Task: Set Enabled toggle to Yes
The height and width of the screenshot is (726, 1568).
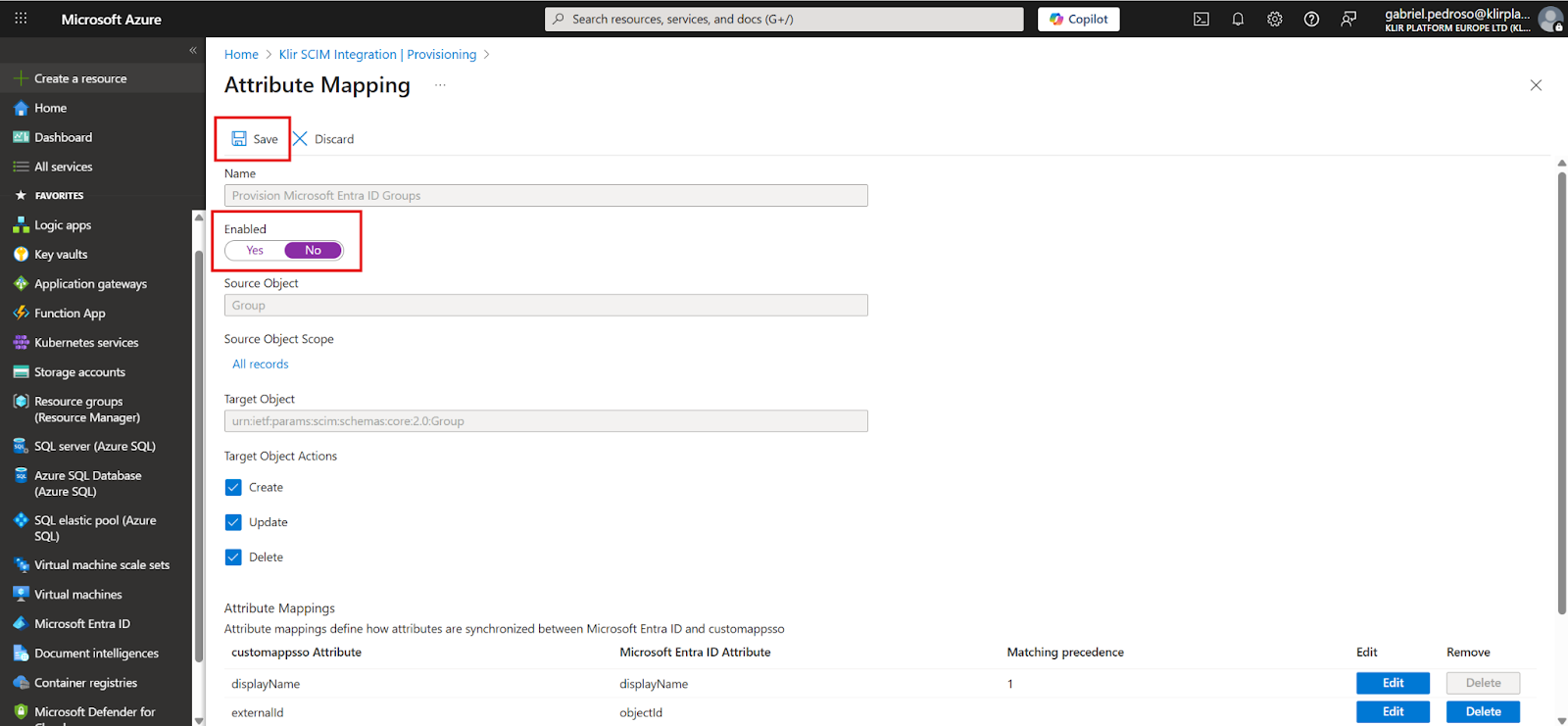Action: 255,251
